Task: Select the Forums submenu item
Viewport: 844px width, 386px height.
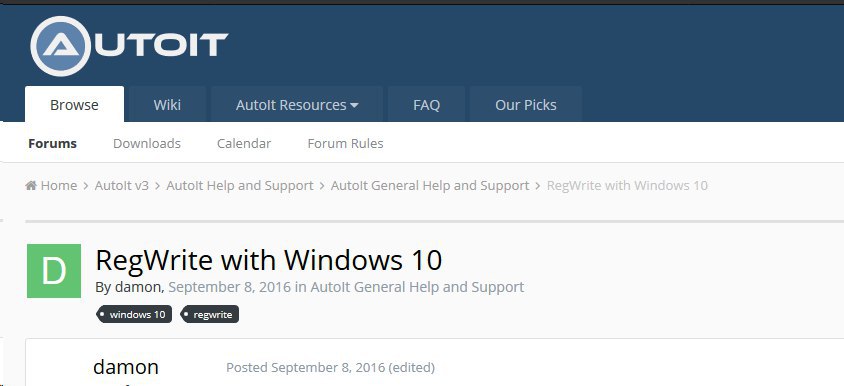Action: (52, 144)
